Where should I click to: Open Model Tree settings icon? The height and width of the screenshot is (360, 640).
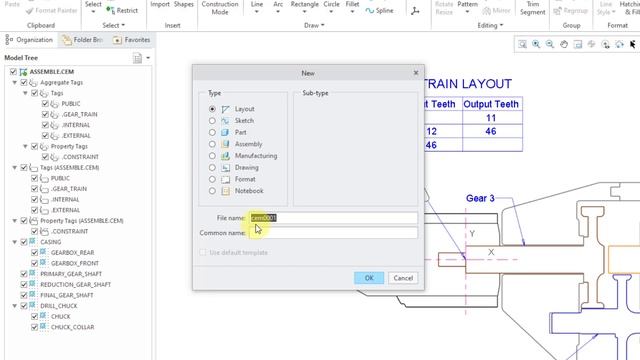pyautogui.click(x=138, y=58)
